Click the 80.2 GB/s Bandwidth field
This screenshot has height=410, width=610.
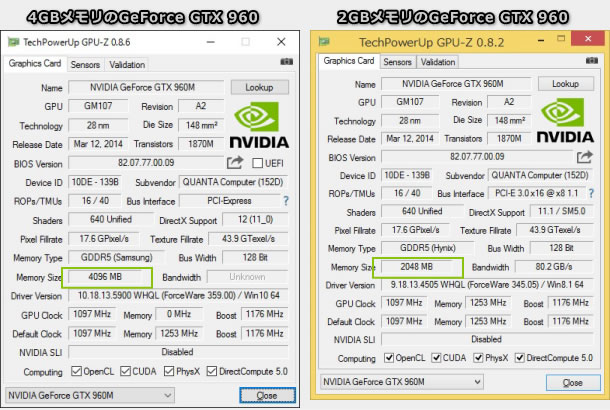click(554, 266)
